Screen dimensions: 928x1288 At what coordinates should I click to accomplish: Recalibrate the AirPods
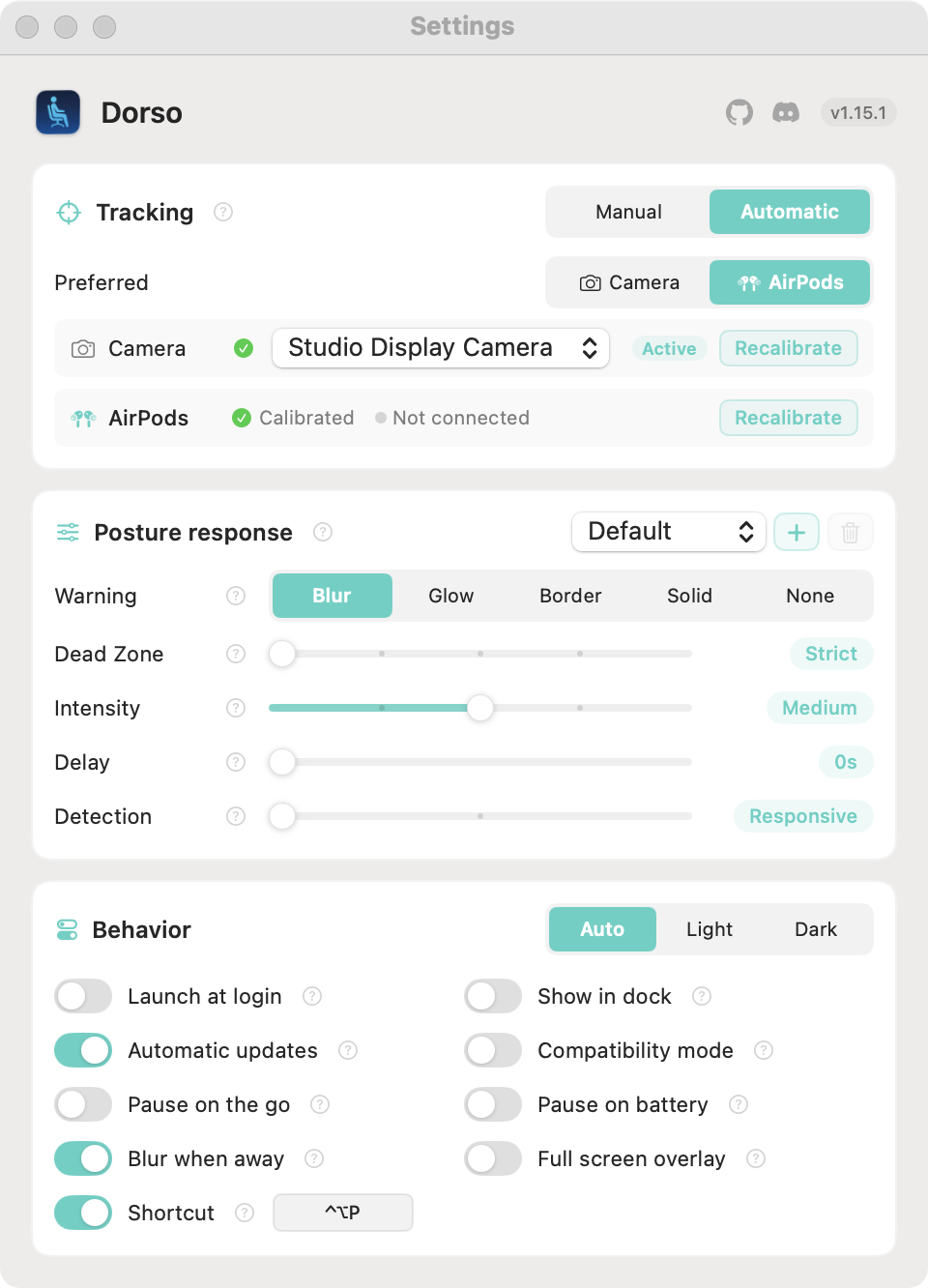[x=789, y=418]
